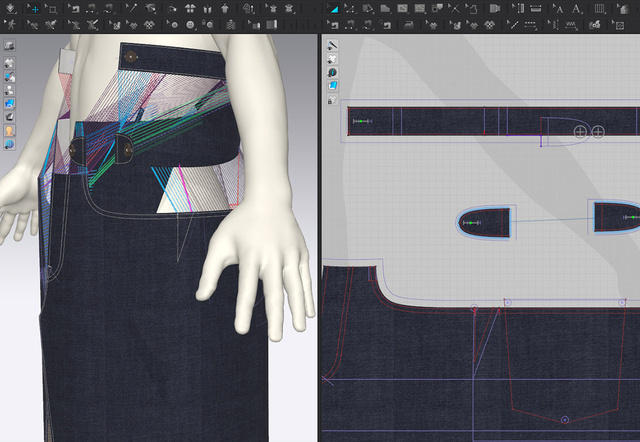Viewport: 640px width, 442px height.
Task: Click the rightmost buttonhole crosshair marker on waistband
Action: tap(598, 131)
